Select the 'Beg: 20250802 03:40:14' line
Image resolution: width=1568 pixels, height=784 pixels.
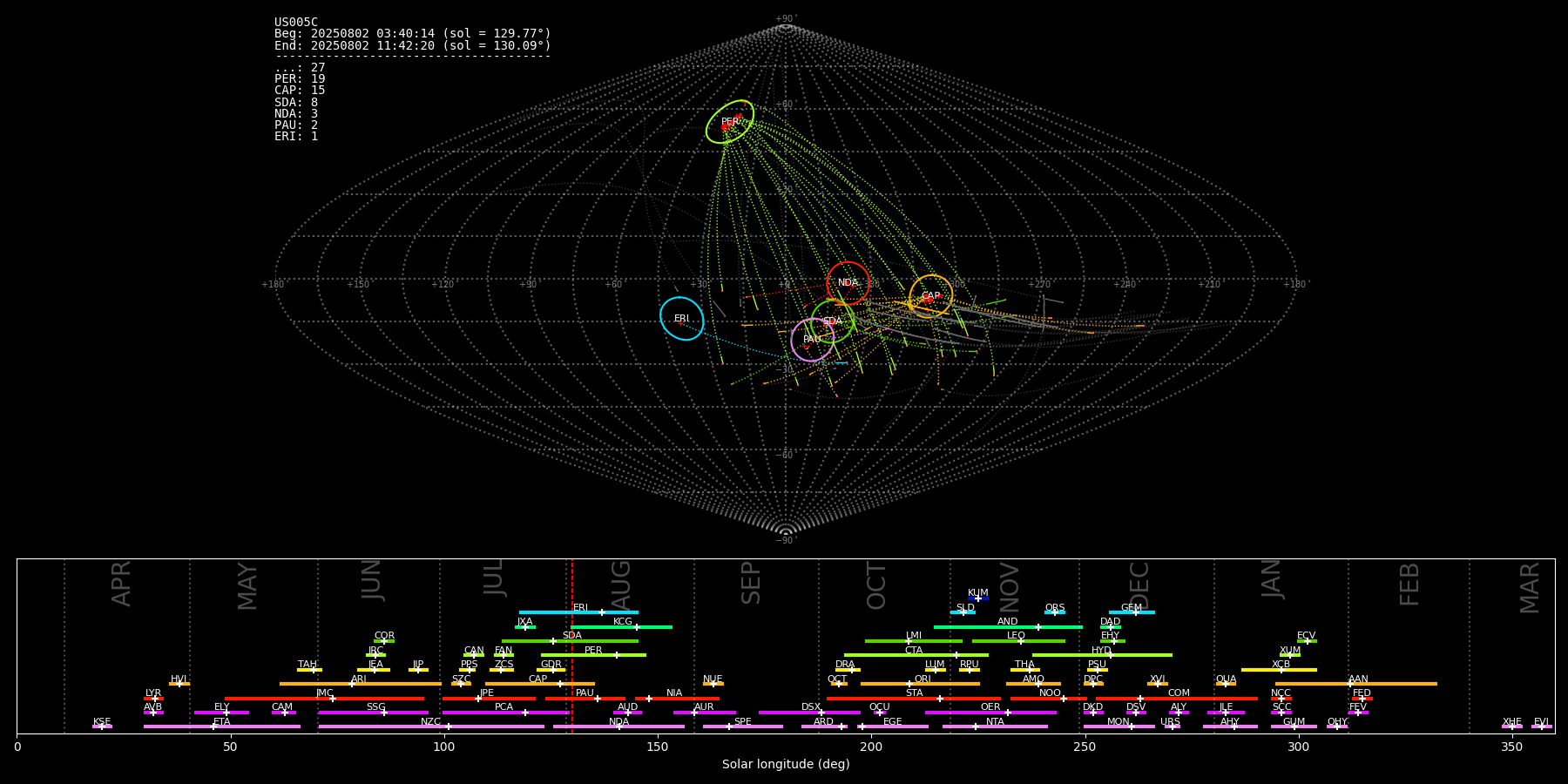413,34
